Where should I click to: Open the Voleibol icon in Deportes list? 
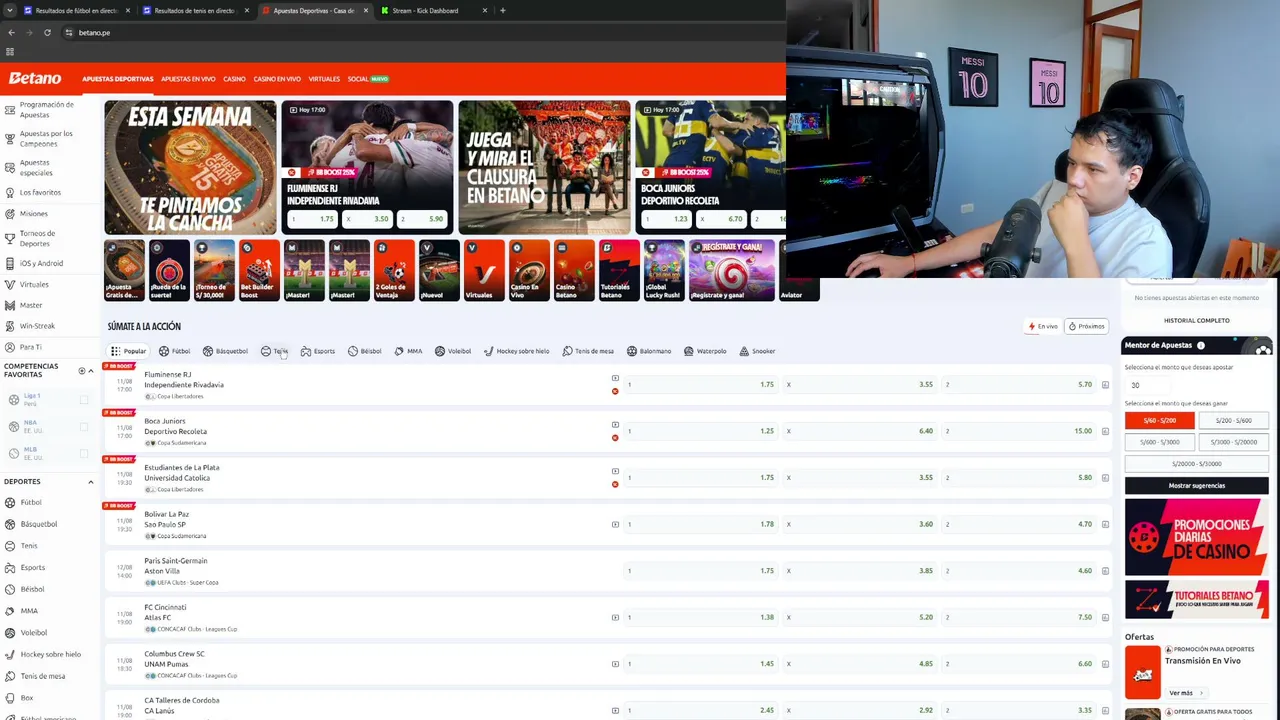tap(10, 632)
